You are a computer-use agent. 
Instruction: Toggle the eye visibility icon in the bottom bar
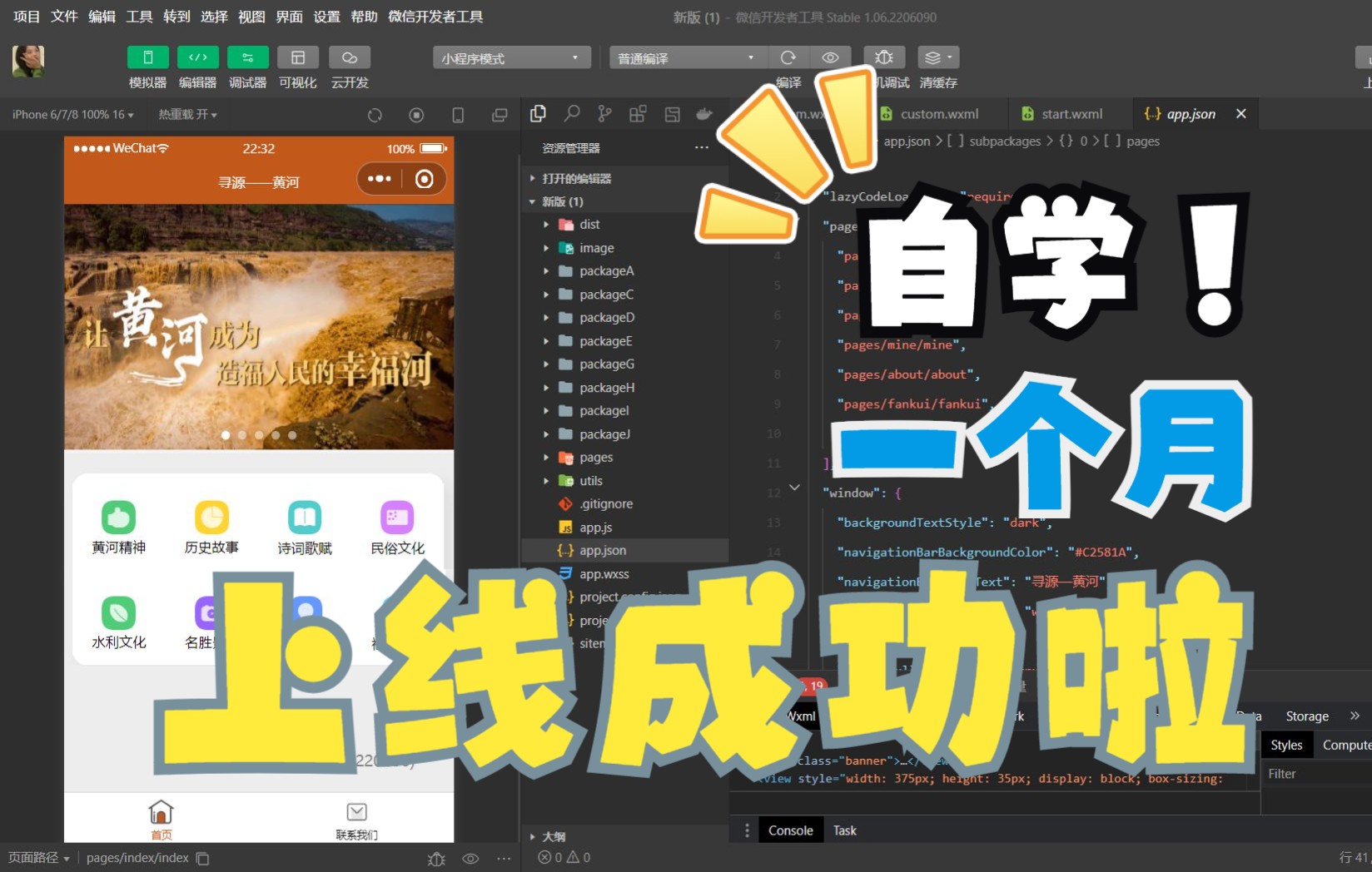[470, 858]
